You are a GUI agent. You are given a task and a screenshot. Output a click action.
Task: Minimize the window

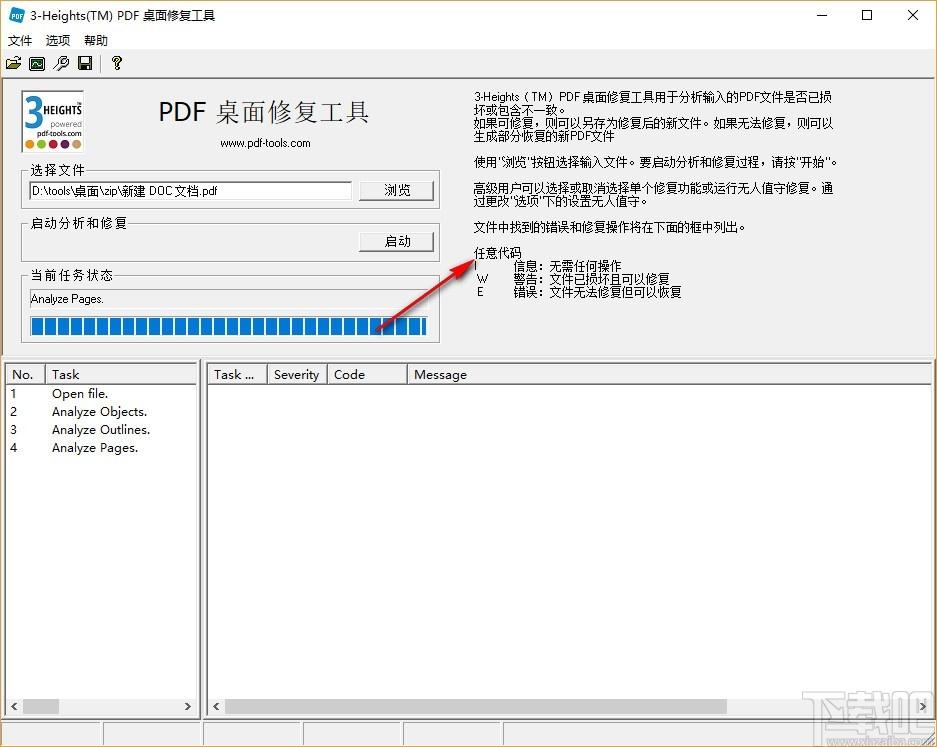pos(822,15)
